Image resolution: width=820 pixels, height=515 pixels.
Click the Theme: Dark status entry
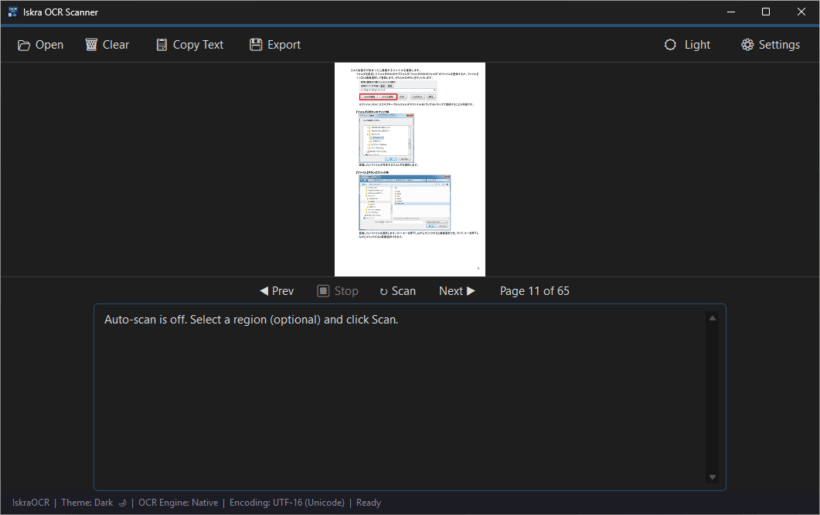[87, 502]
